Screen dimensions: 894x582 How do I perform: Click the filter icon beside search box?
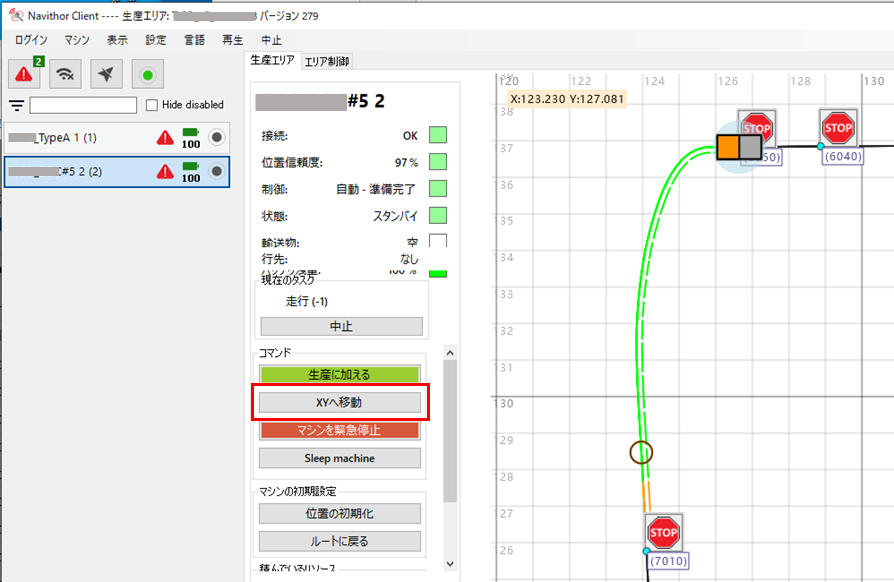(x=16, y=105)
